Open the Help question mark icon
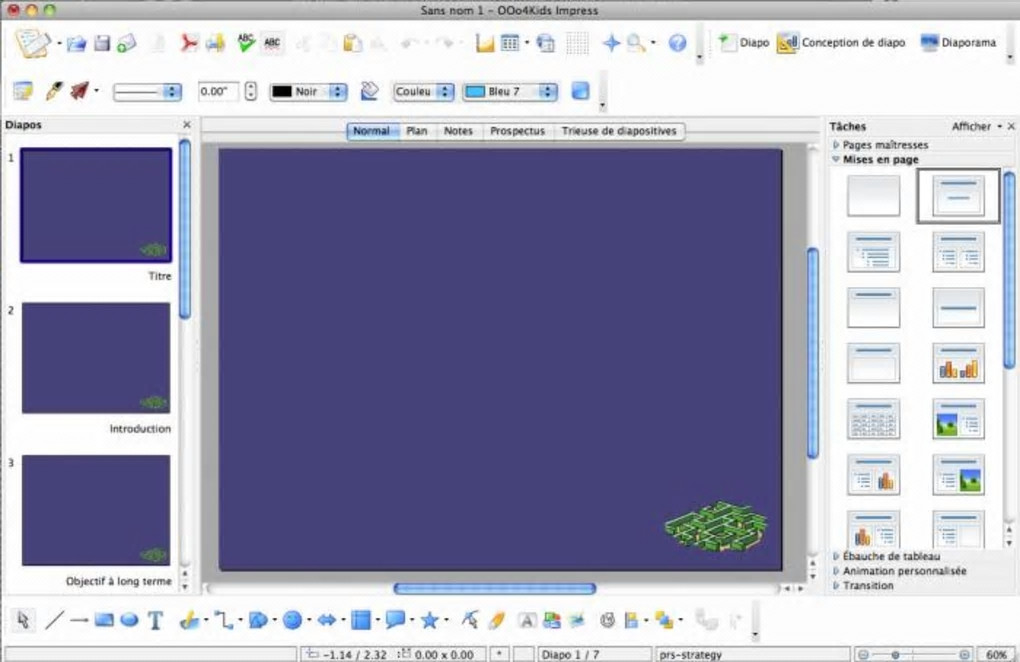 click(677, 43)
